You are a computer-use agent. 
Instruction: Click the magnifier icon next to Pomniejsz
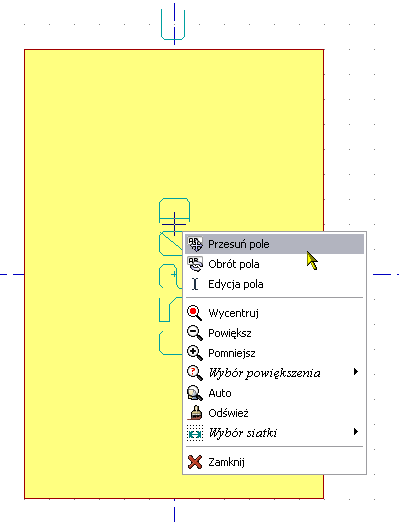click(195, 353)
